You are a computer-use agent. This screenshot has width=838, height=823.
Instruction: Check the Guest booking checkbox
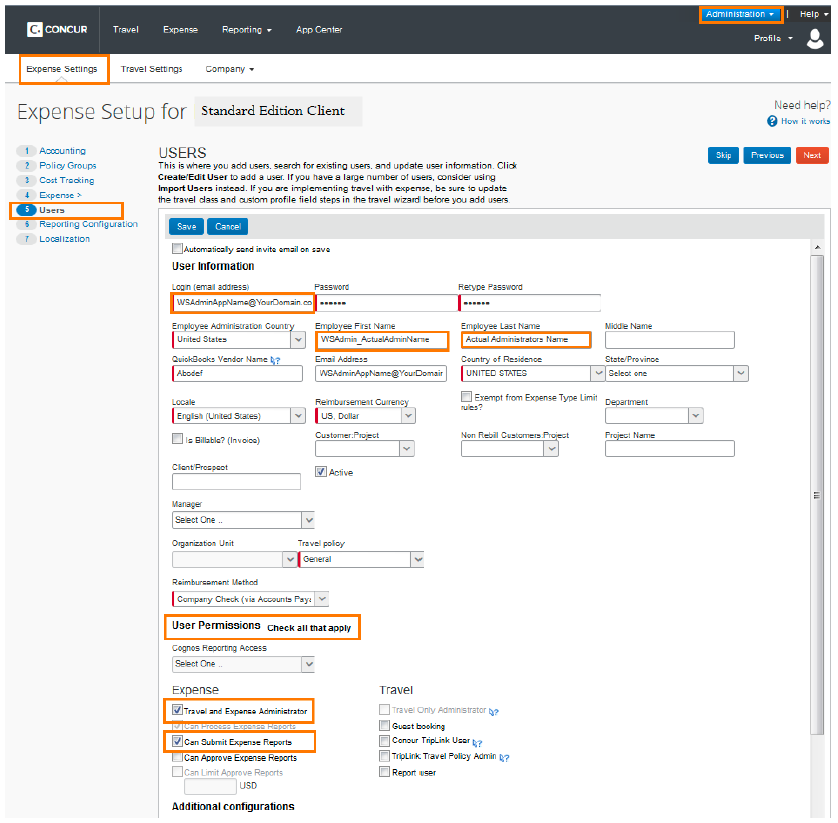coord(384,726)
